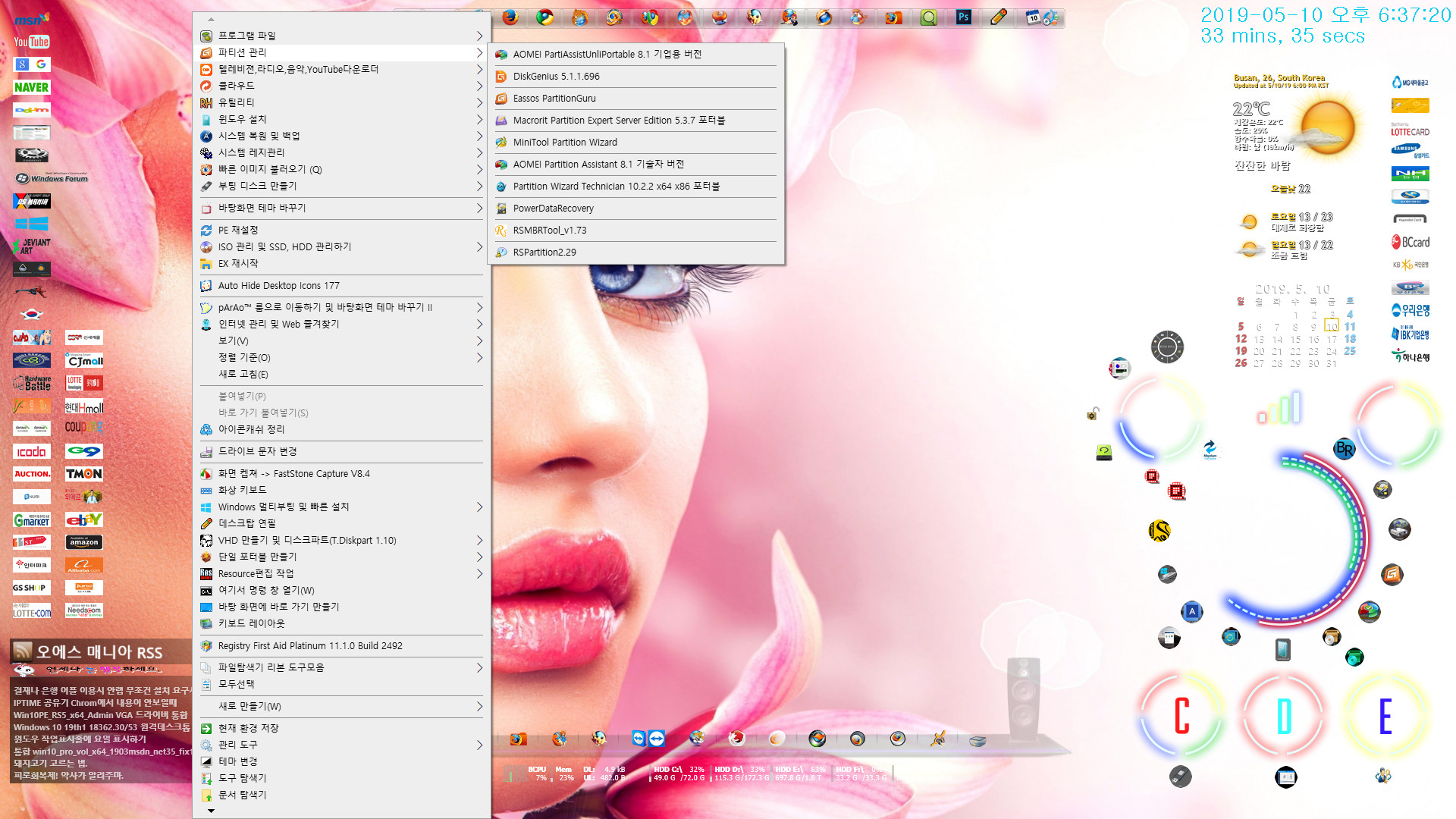Image resolution: width=1456 pixels, height=819 pixels.
Task: Open the NAVER shortcut icon
Action: 32,87
